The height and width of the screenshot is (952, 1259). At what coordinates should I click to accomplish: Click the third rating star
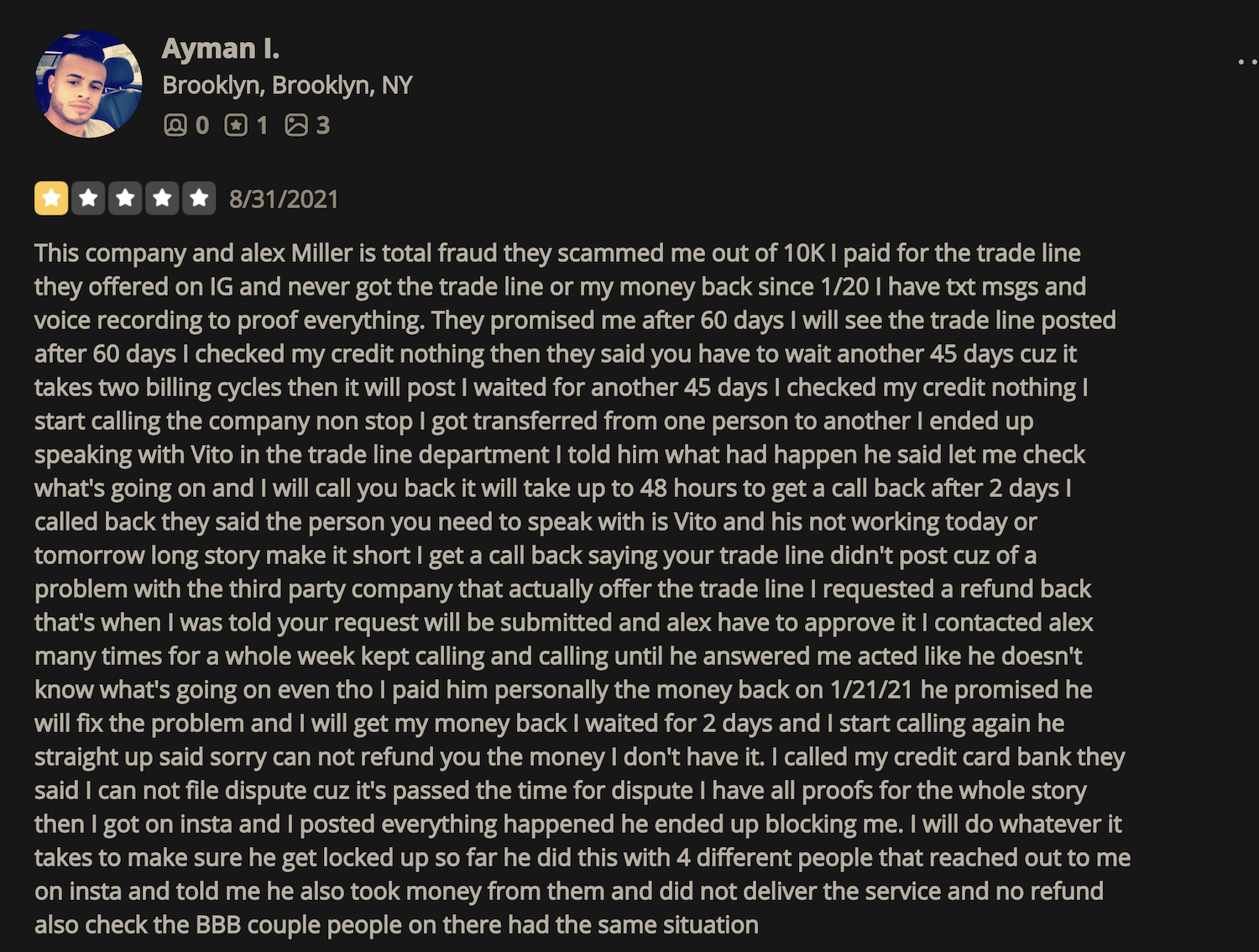pyautogui.click(x=125, y=199)
